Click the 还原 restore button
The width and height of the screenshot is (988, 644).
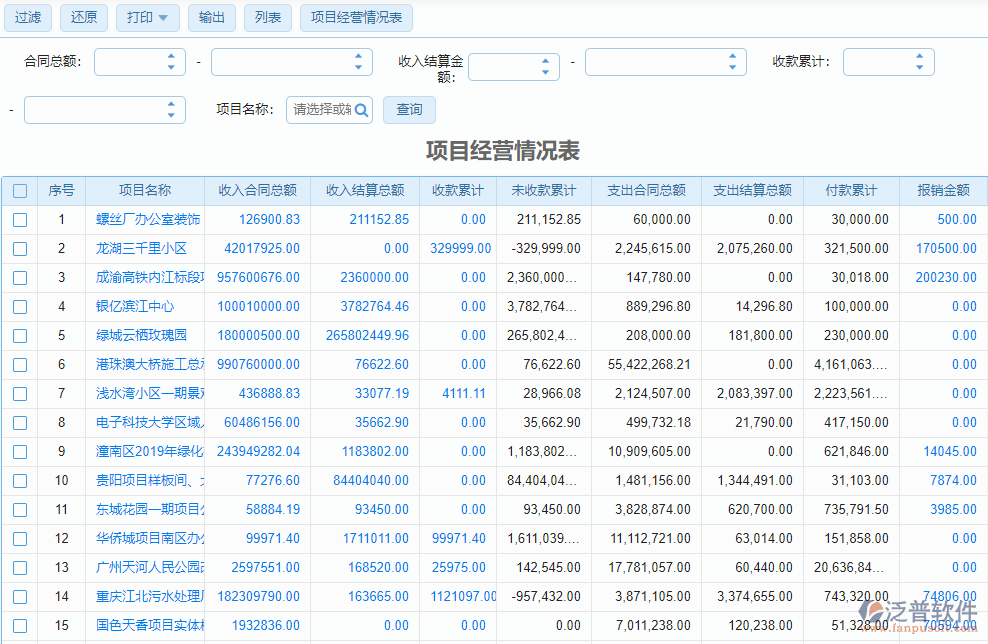83,17
